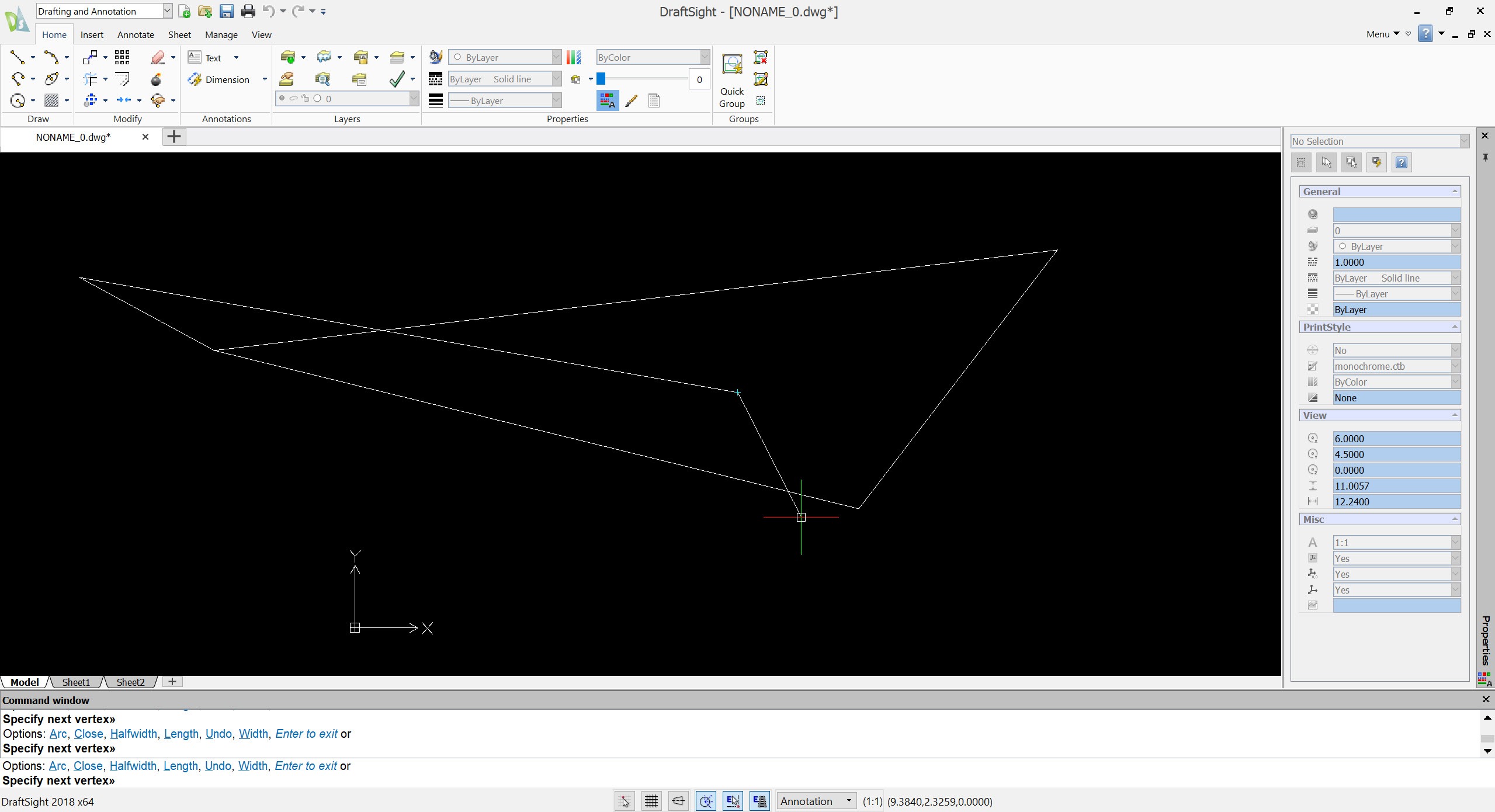The image size is (1495, 812).
Task: Select the Line draw tool
Action: pos(18,57)
